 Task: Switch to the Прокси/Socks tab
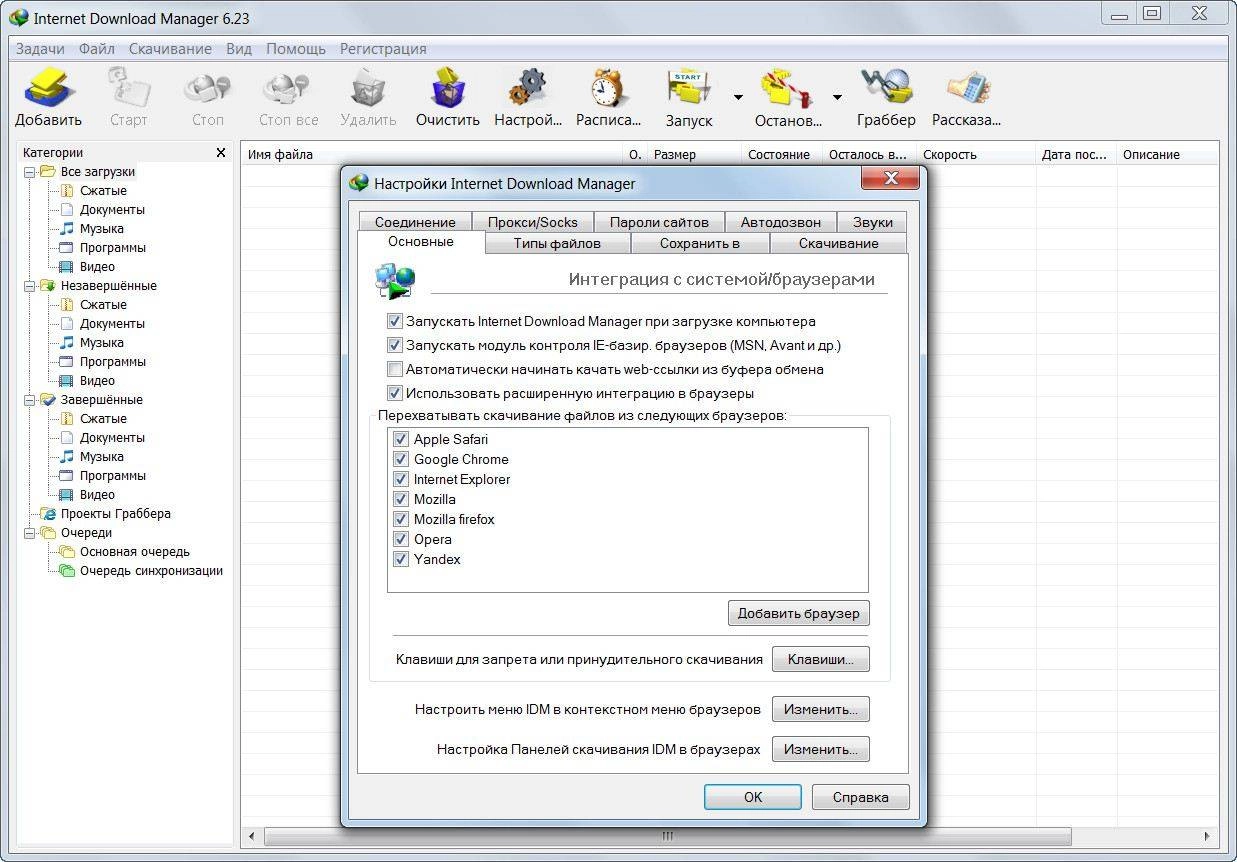[x=533, y=222]
